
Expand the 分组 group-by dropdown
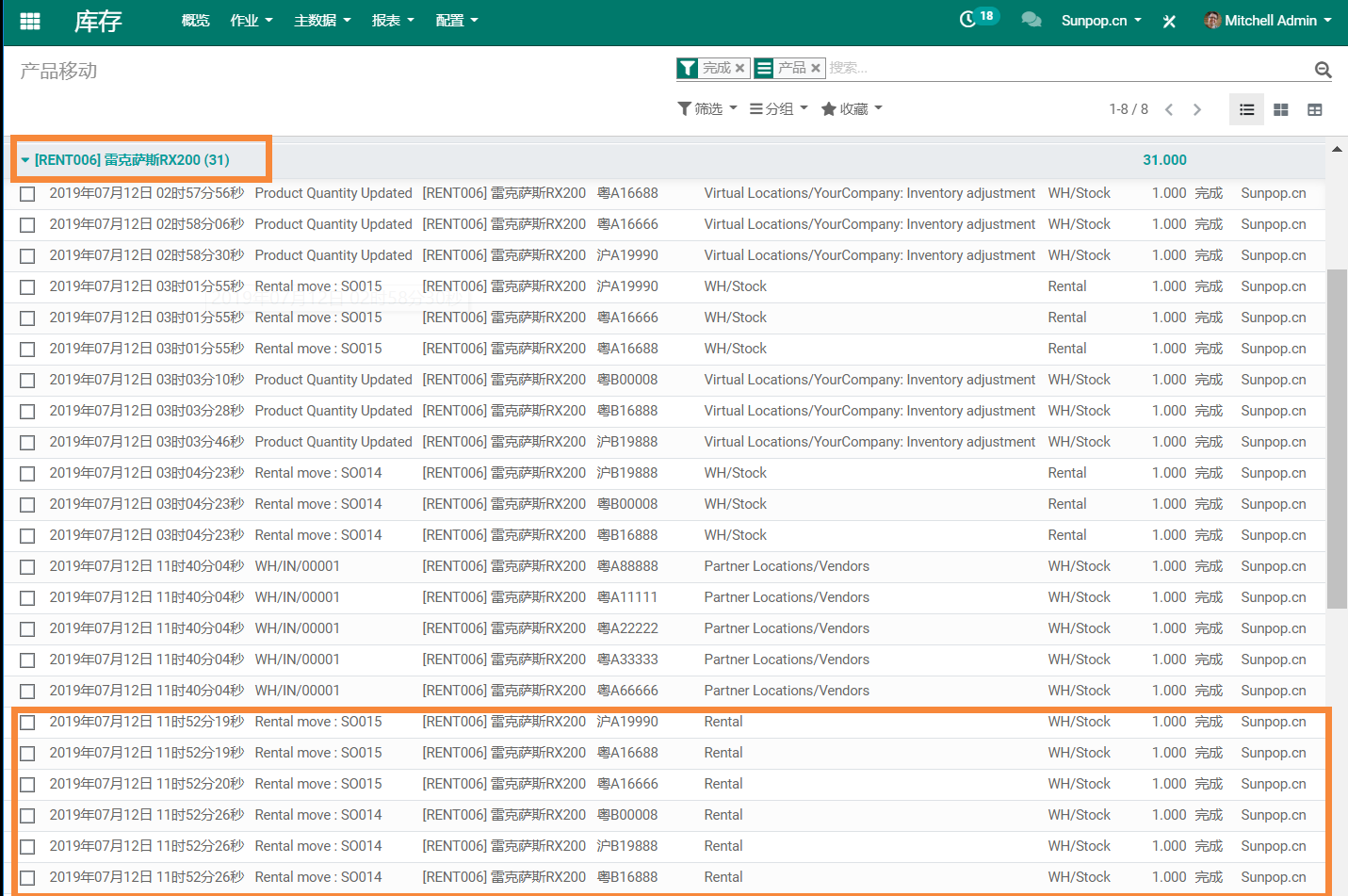pyautogui.click(x=779, y=109)
